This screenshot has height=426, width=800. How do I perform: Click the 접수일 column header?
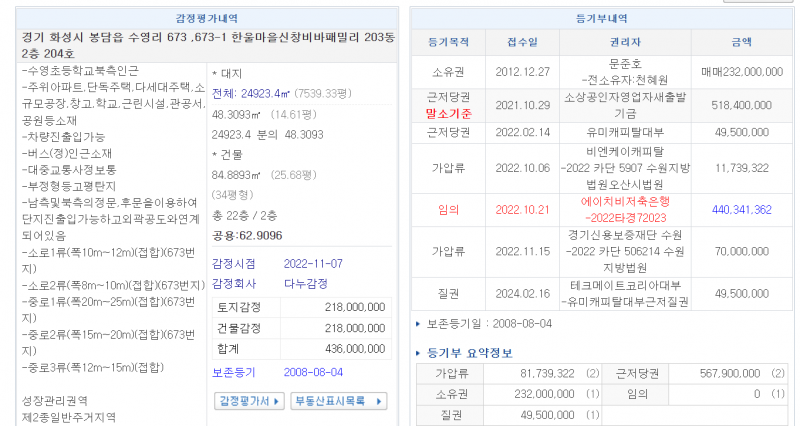coord(522,42)
